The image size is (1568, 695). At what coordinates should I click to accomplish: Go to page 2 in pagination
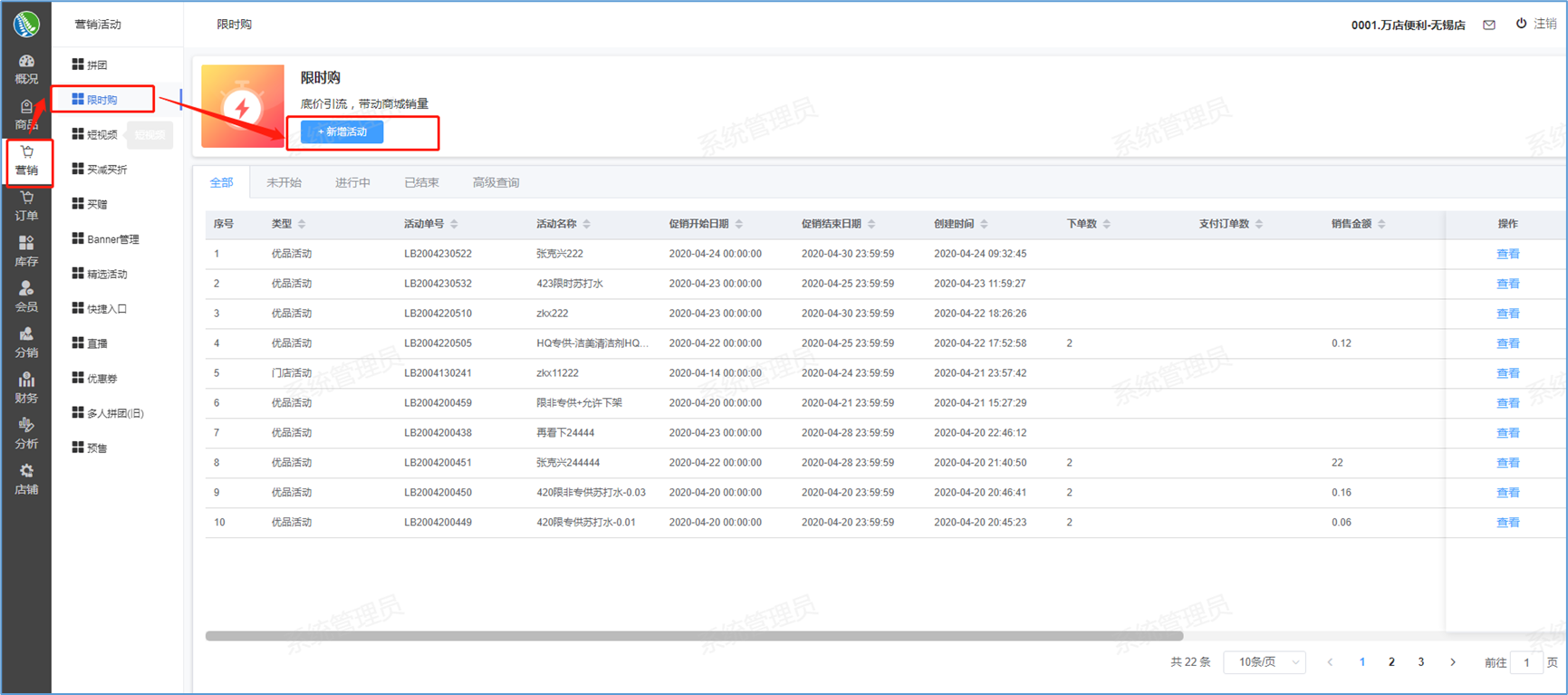[1391, 662]
